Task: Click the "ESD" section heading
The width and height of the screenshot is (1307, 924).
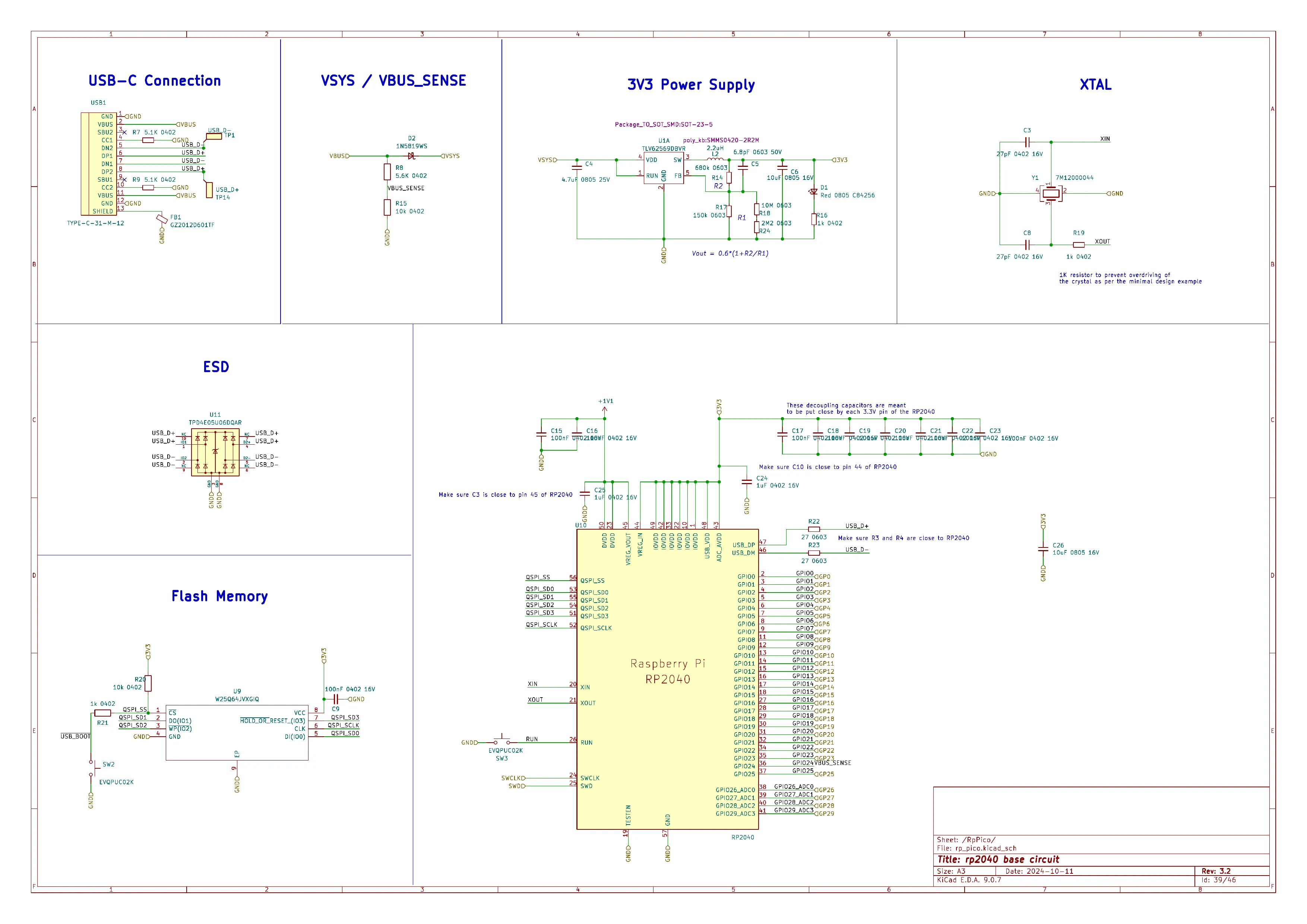Action: point(216,367)
